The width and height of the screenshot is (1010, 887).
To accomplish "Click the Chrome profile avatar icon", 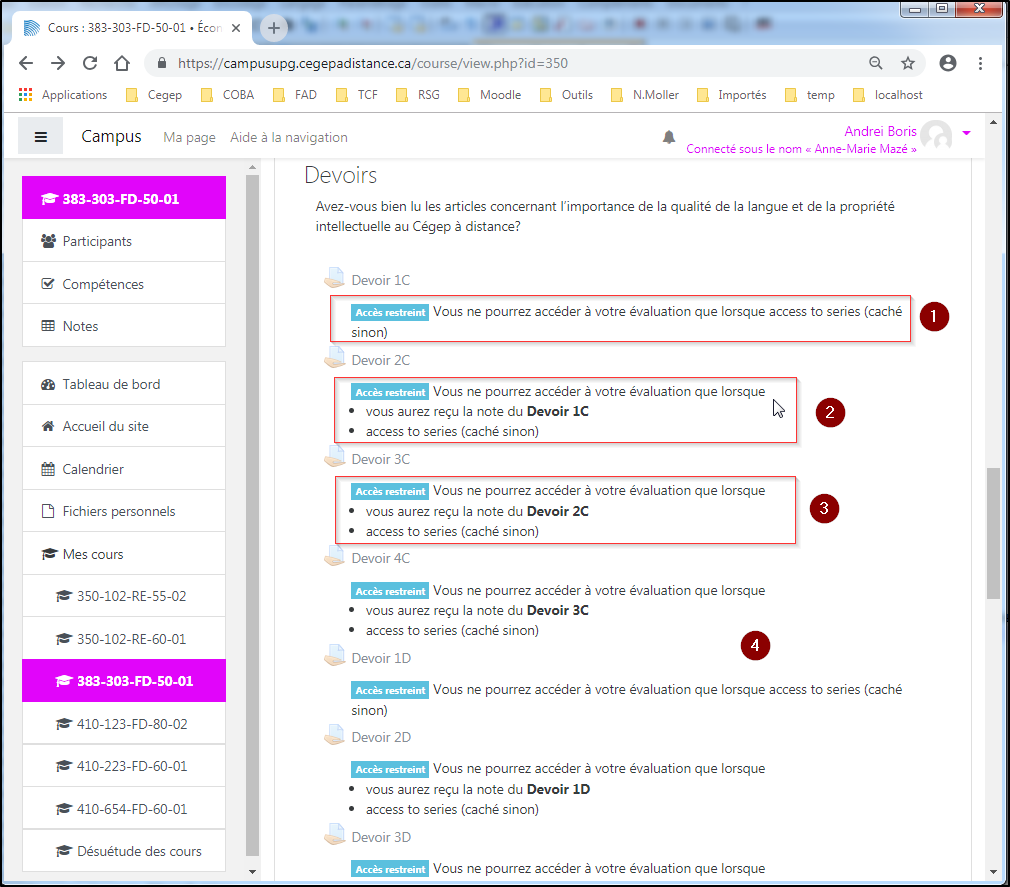I will [948, 63].
